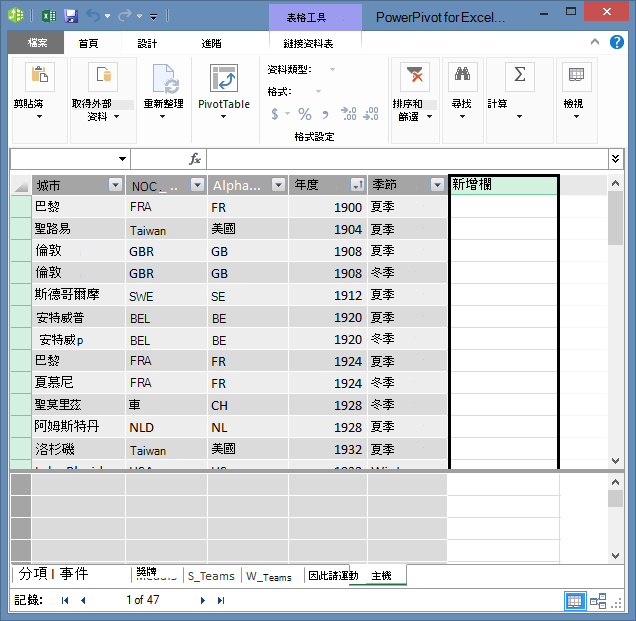
Task: Select the Advanced (進階) ribbon tab
Action: (212, 43)
